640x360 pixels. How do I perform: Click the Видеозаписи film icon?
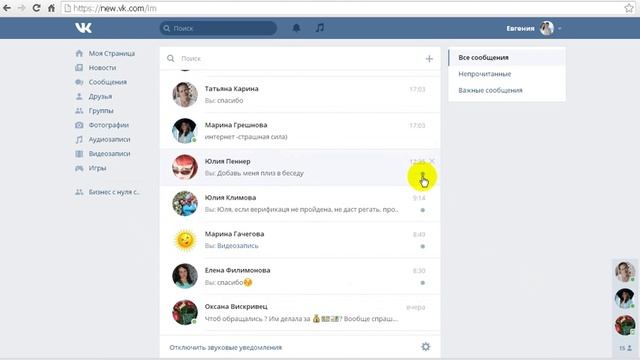click(79, 153)
